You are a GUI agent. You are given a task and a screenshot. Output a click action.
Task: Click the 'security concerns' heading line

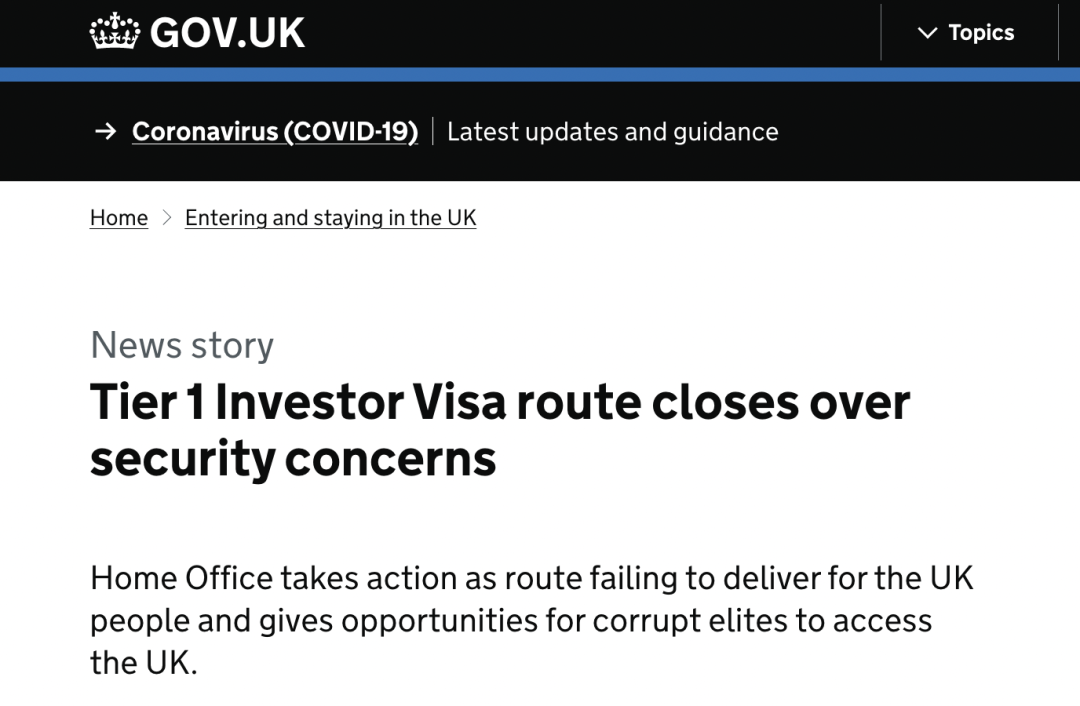pyautogui.click(x=293, y=459)
